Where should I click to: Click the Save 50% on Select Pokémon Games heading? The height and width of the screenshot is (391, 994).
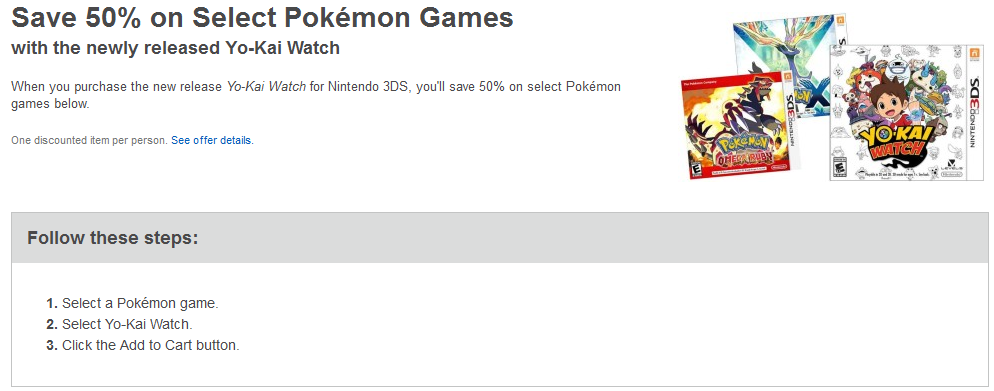pyautogui.click(x=262, y=18)
